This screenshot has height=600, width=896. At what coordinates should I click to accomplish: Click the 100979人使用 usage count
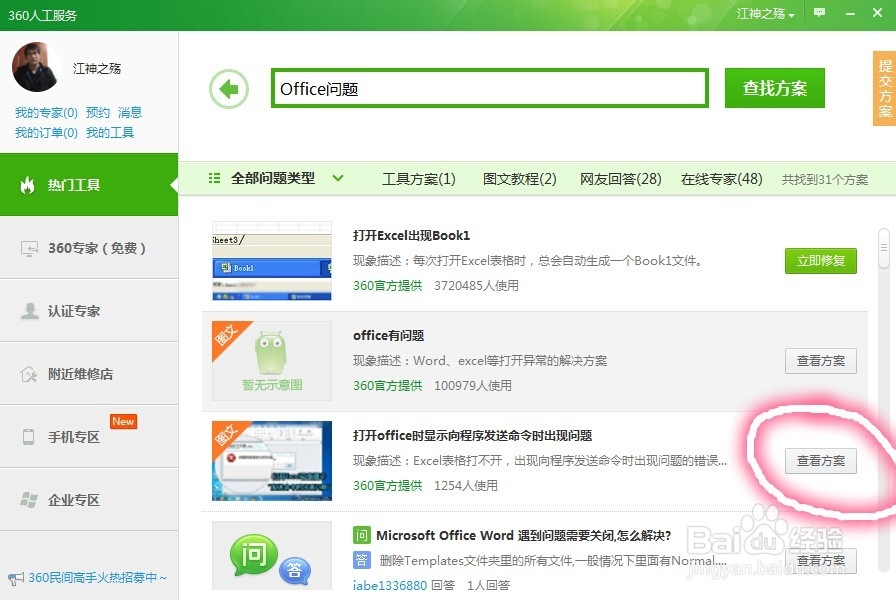473,385
